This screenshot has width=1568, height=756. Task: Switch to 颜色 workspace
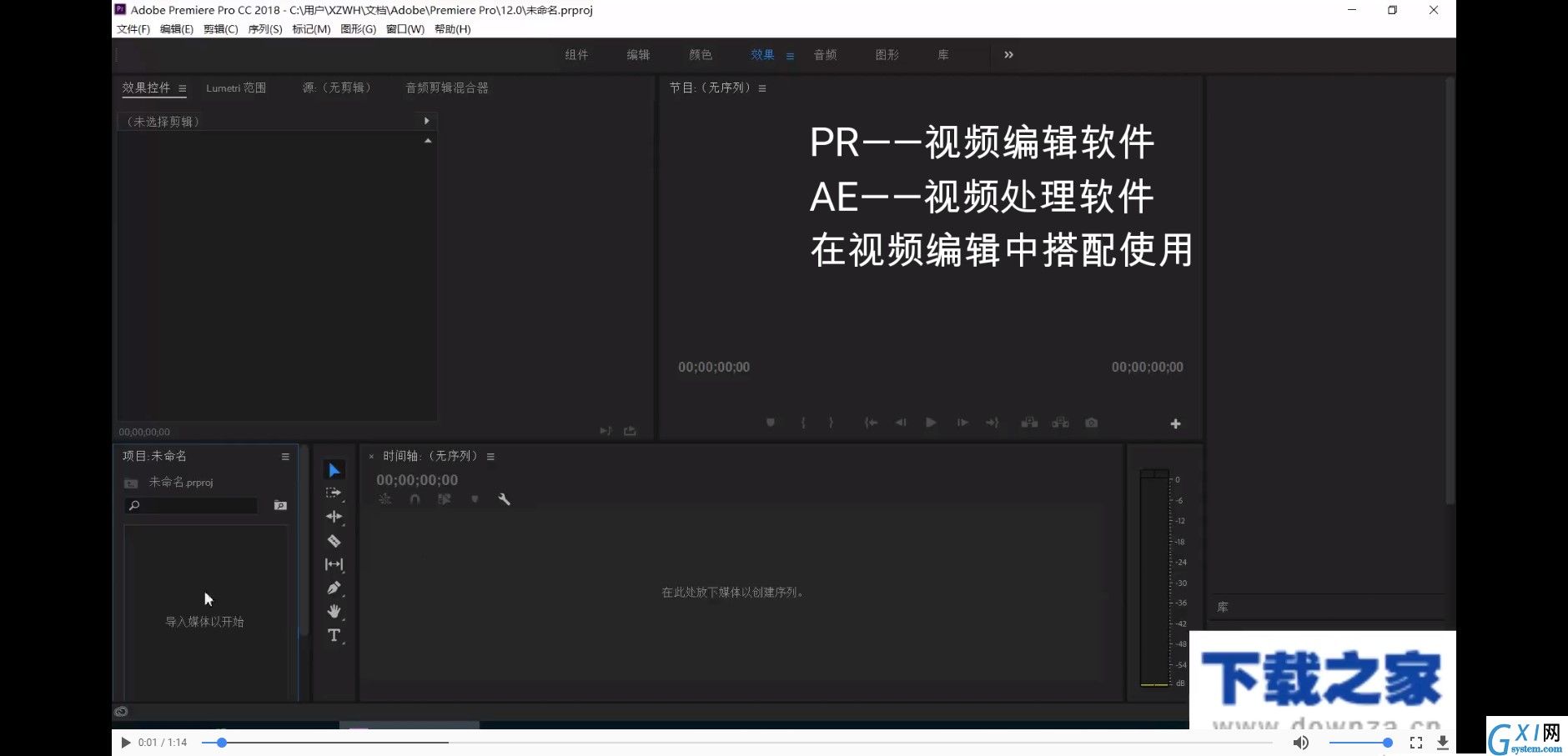coord(701,55)
